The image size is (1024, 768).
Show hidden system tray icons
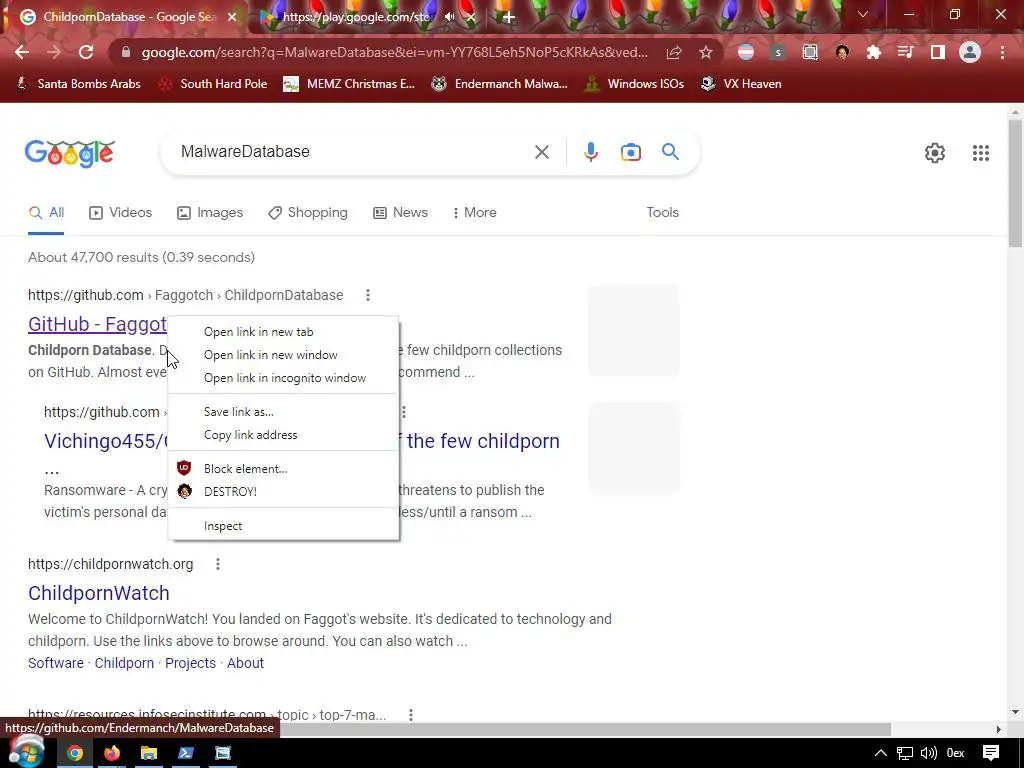tap(880, 753)
